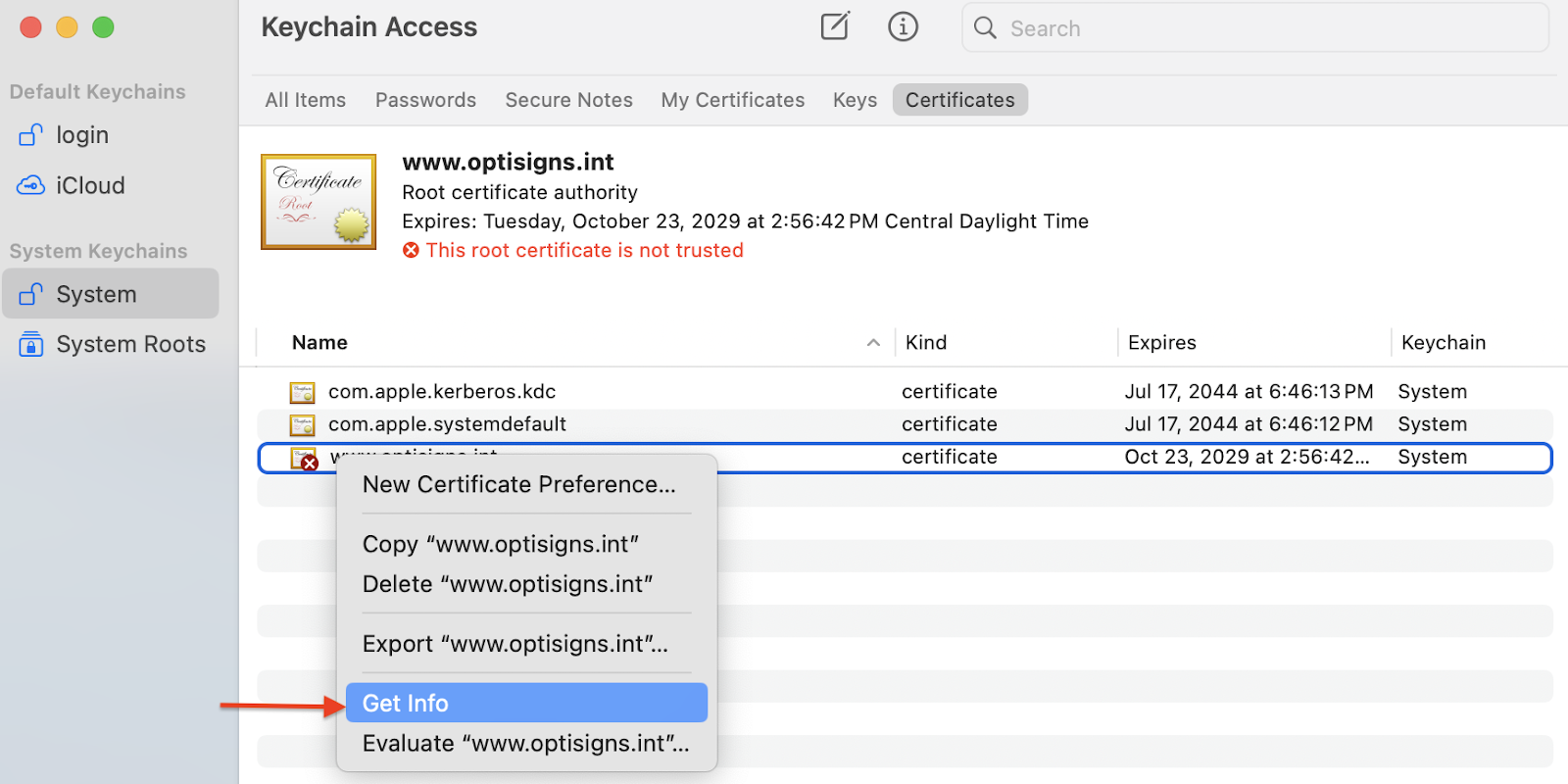Click the green zoom window button

coord(103,27)
